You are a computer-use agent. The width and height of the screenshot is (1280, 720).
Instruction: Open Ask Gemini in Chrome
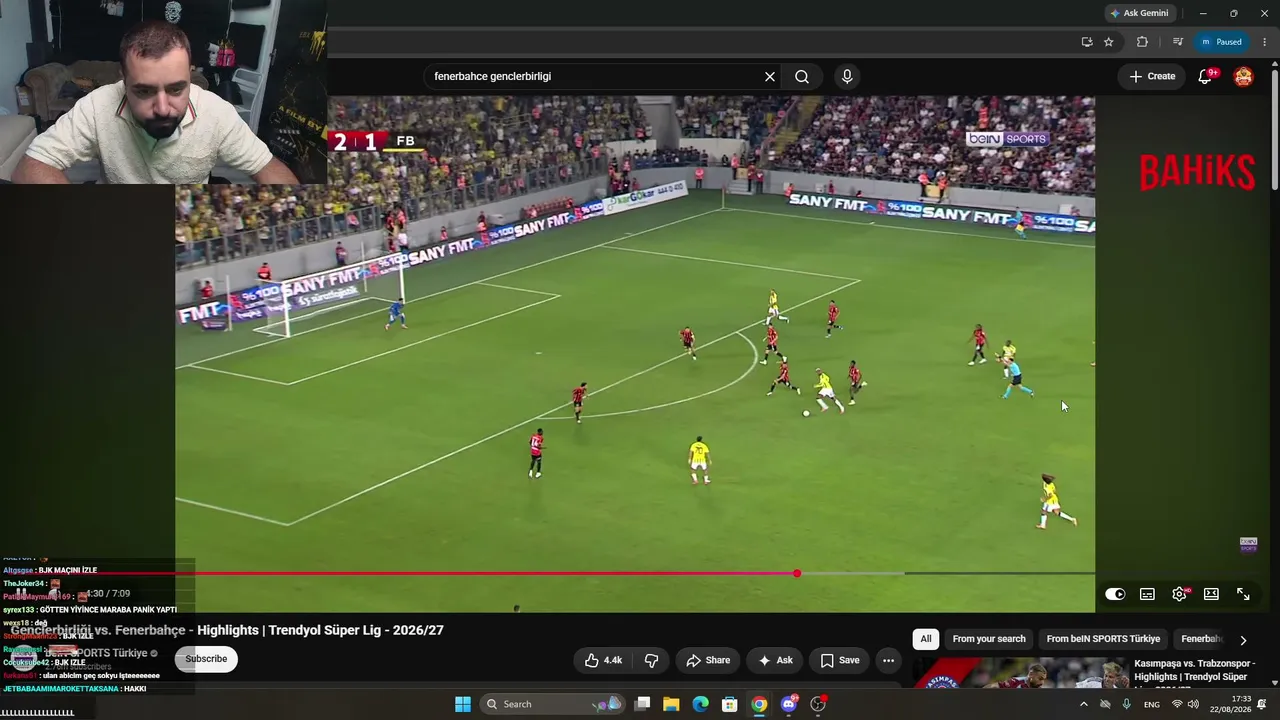pos(1139,13)
